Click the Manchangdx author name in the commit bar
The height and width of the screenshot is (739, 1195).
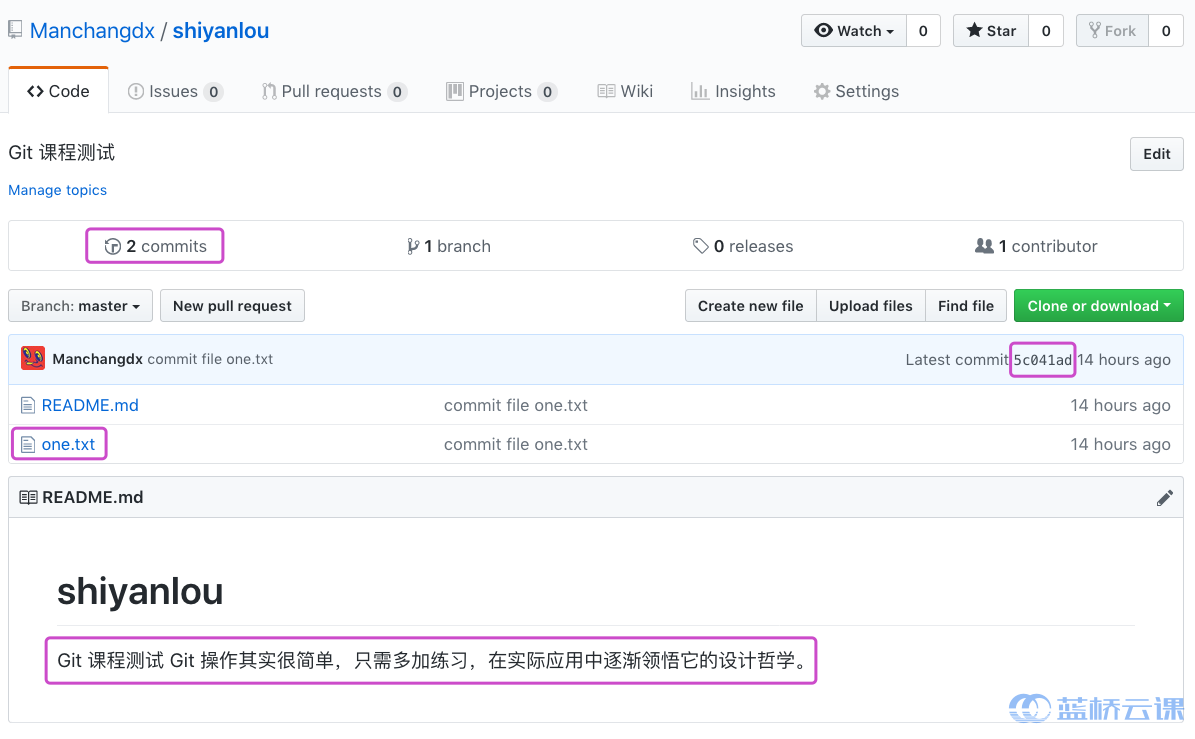pos(98,359)
